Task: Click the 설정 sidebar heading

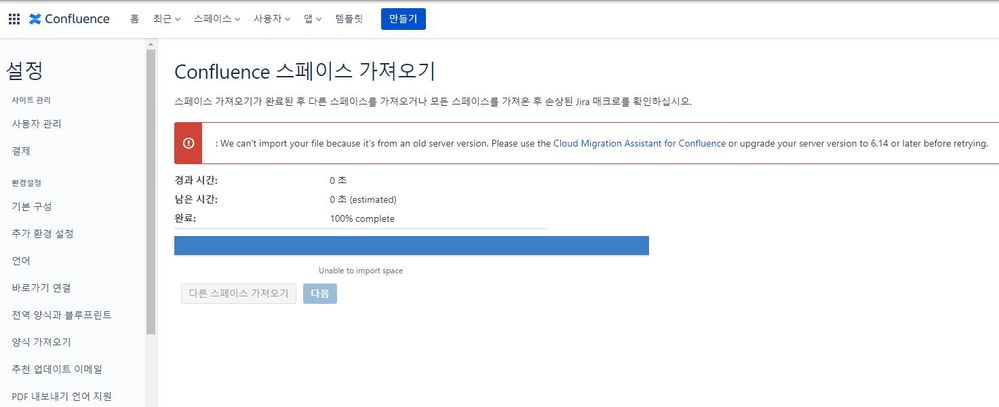Action: (24, 71)
